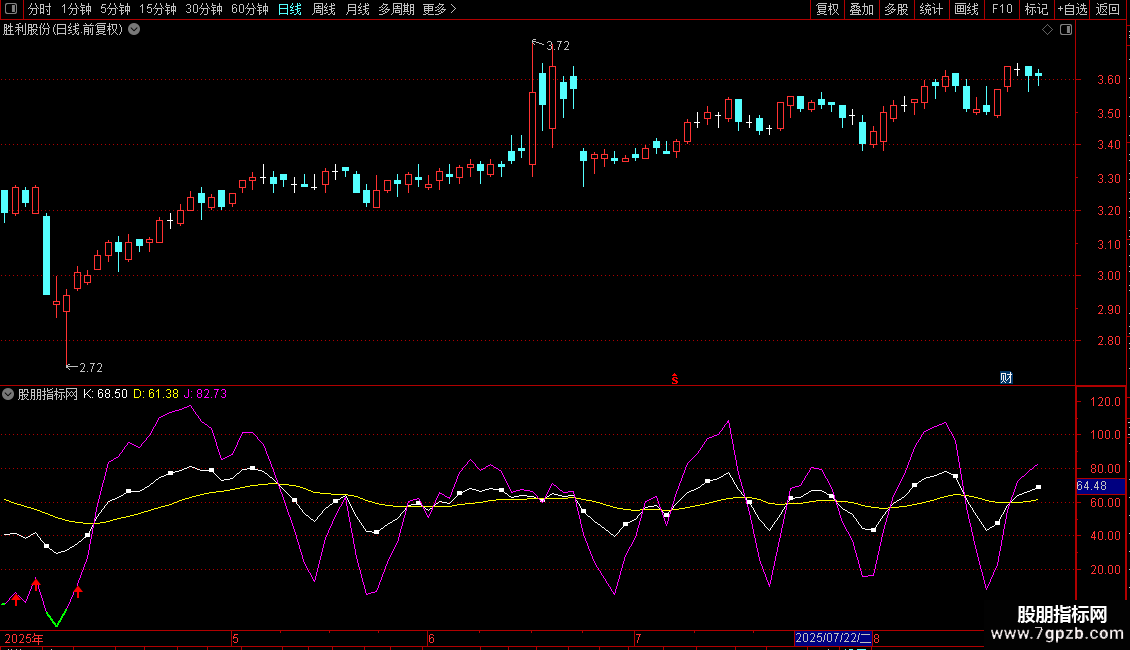Image resolution: width=1130 pixels, height=650 pixels.
Task: Click the month 6 time axis label
Action: [431, 638]
